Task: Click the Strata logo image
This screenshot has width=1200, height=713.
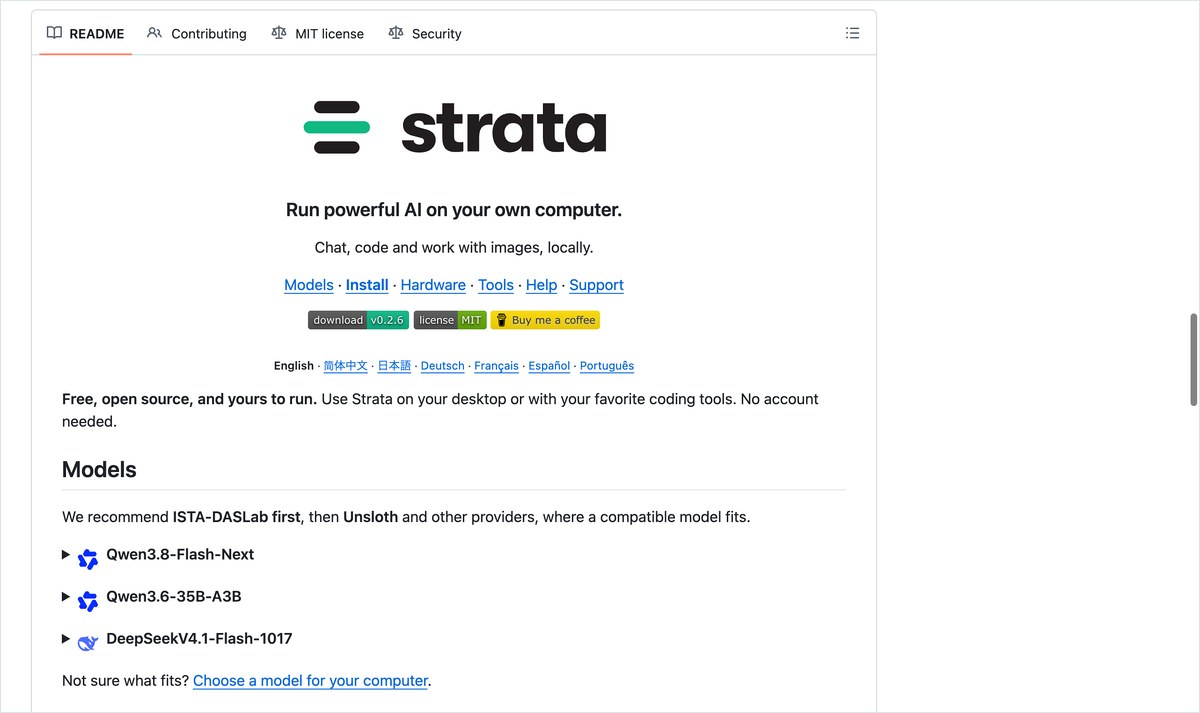Action: [x=454, y=128]
